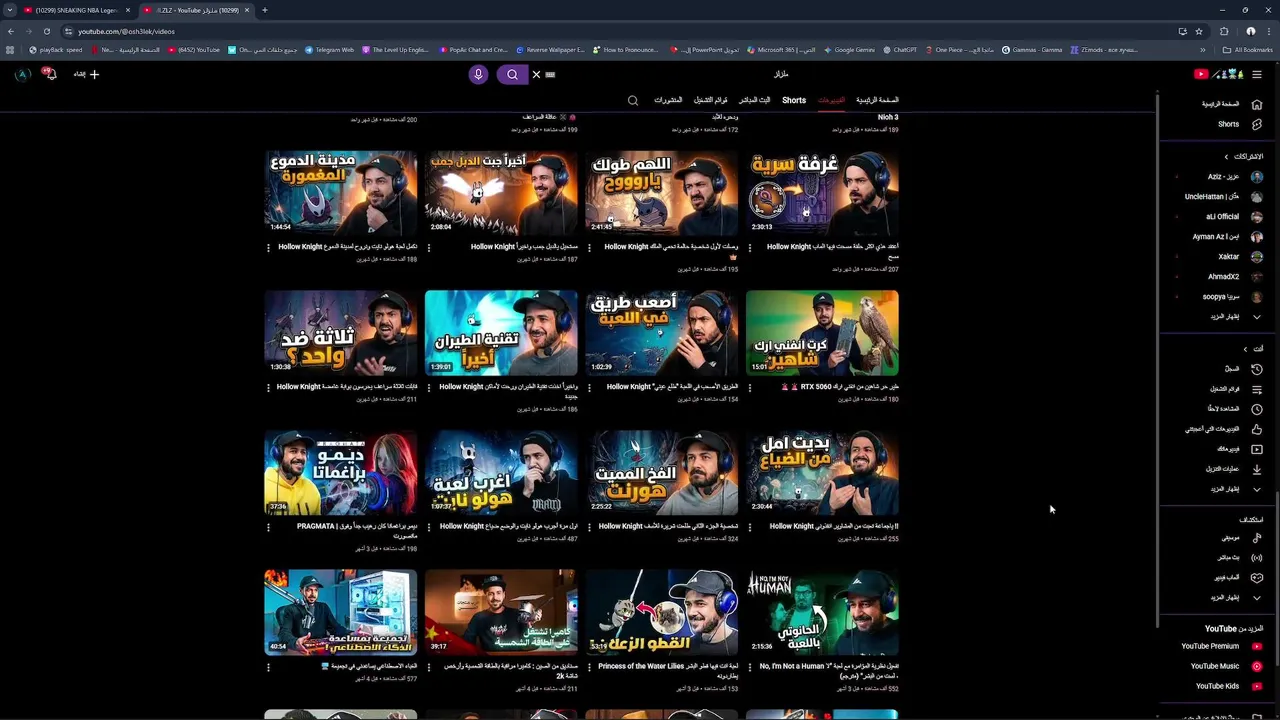Image resolution: width=1280 pixels, height=720 pixels.
Task: Select the channel Posts tab
Action: click(x=668, y=100)
